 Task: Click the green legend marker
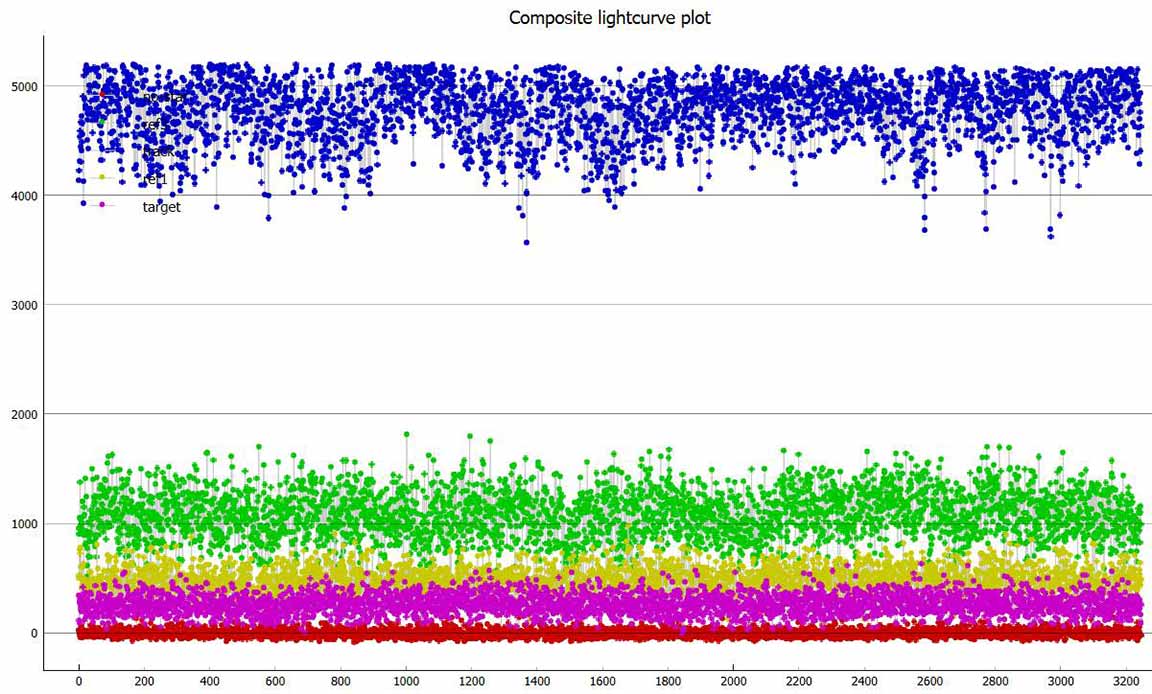click(x=102, y=122)
